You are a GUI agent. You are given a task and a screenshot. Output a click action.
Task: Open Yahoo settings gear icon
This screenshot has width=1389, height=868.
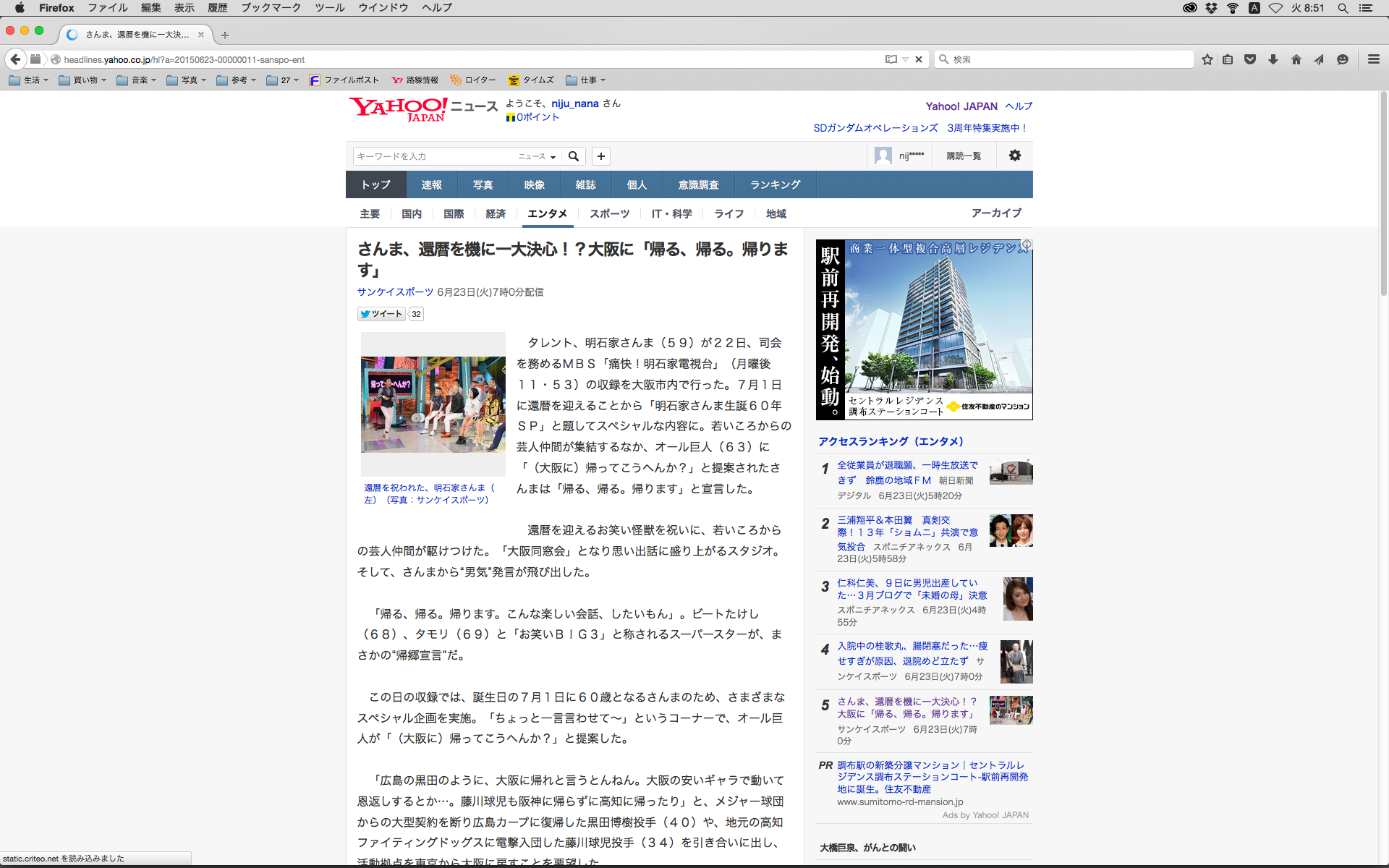click(x=1014, y=156)
